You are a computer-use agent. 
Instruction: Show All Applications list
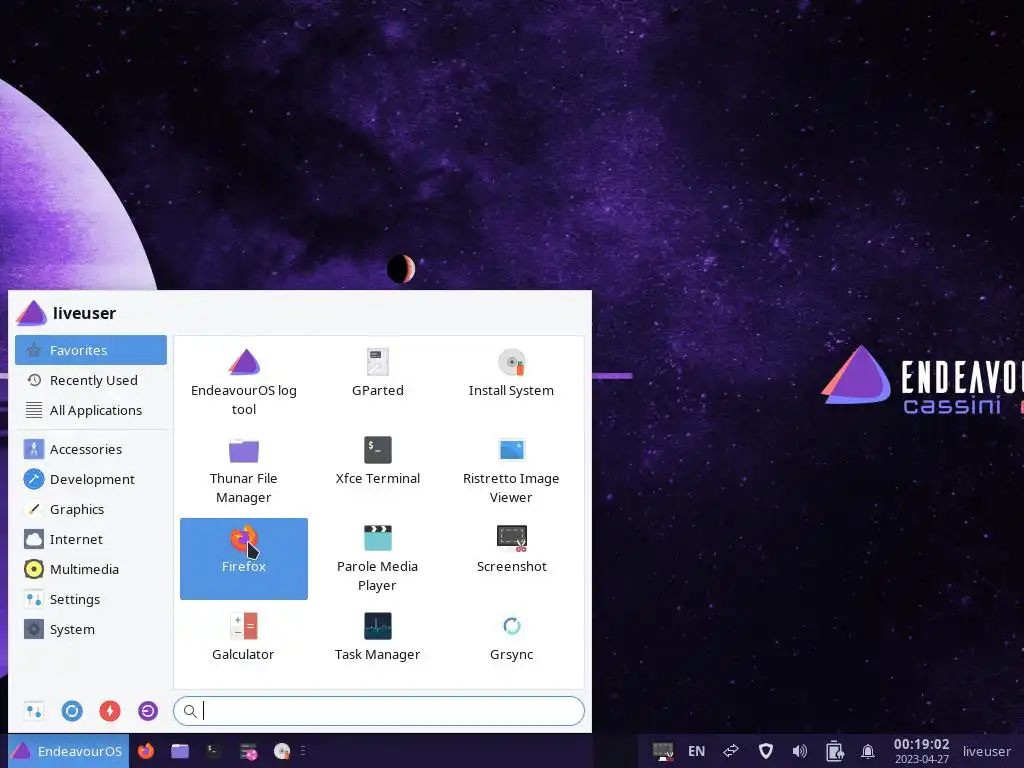click(x=91, y=410)
